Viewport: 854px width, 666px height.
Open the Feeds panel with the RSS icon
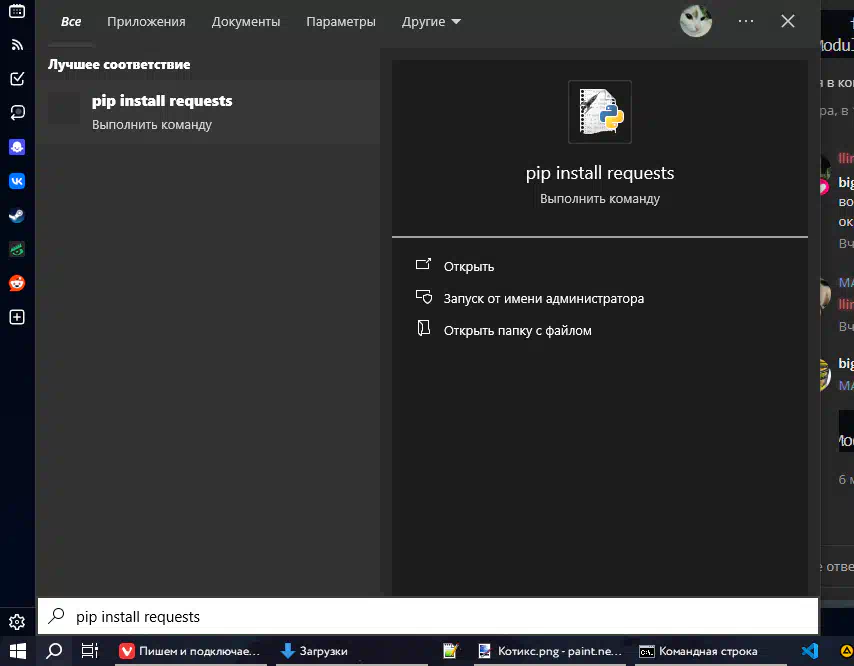(17, 45)
